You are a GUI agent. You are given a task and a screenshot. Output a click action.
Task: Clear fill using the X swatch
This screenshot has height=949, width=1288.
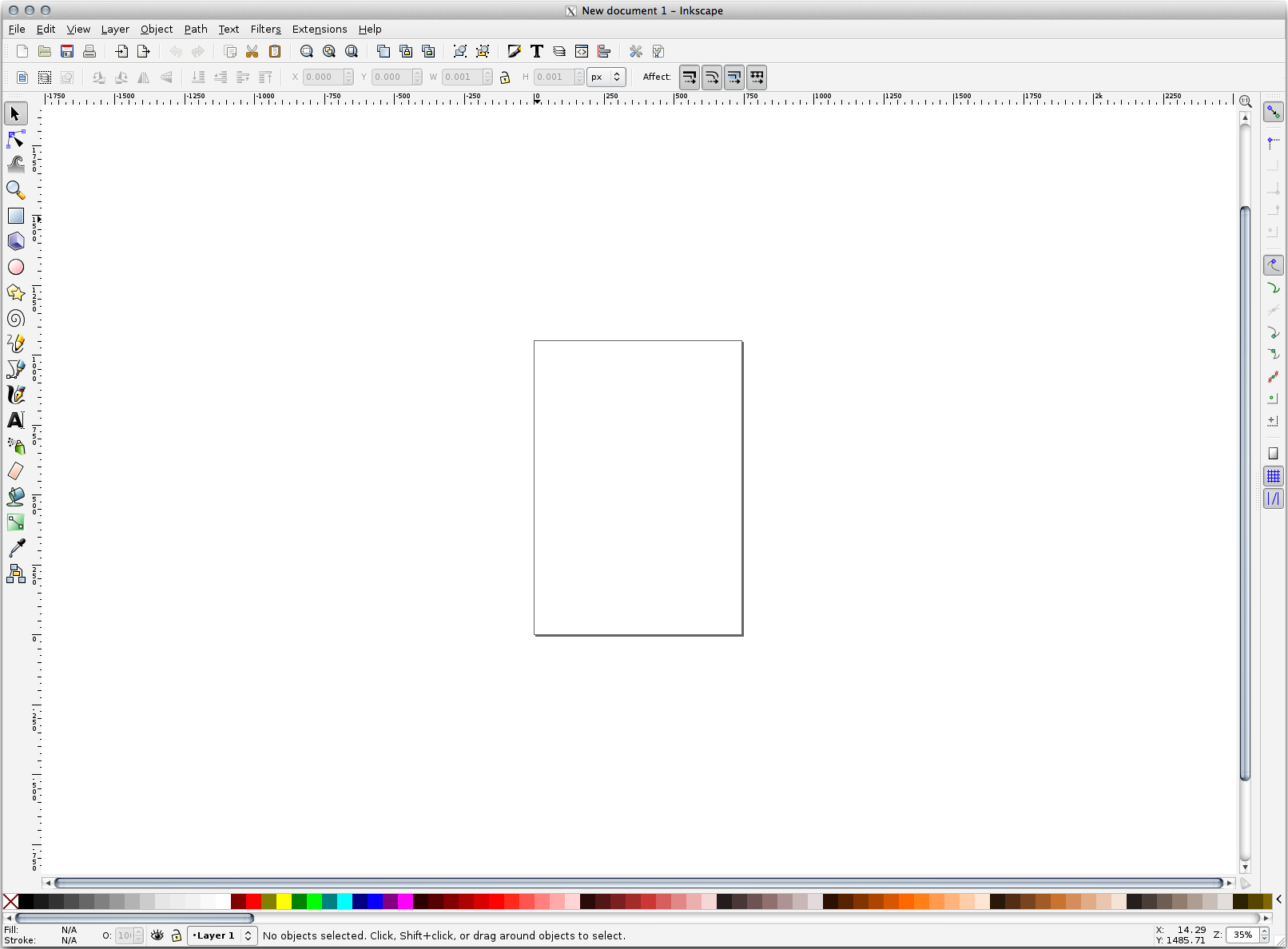(x=10, y=902)
